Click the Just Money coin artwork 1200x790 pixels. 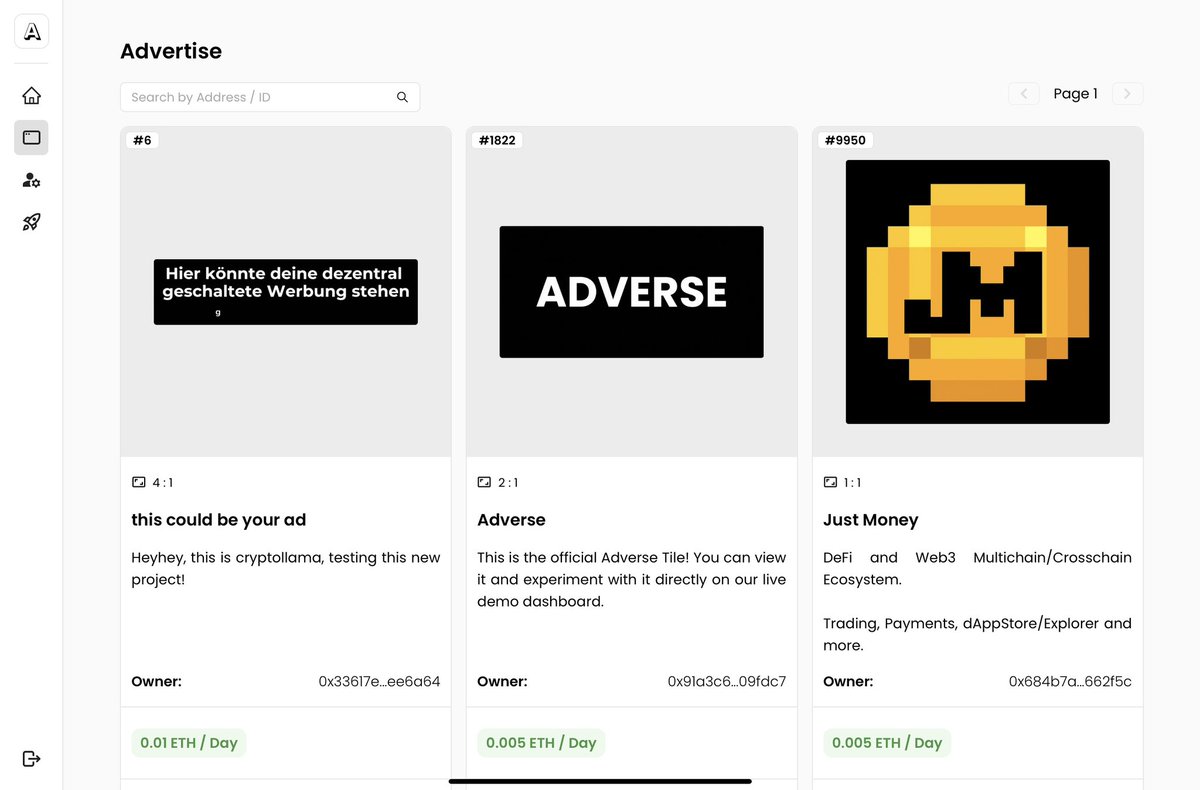pos(977,291)
